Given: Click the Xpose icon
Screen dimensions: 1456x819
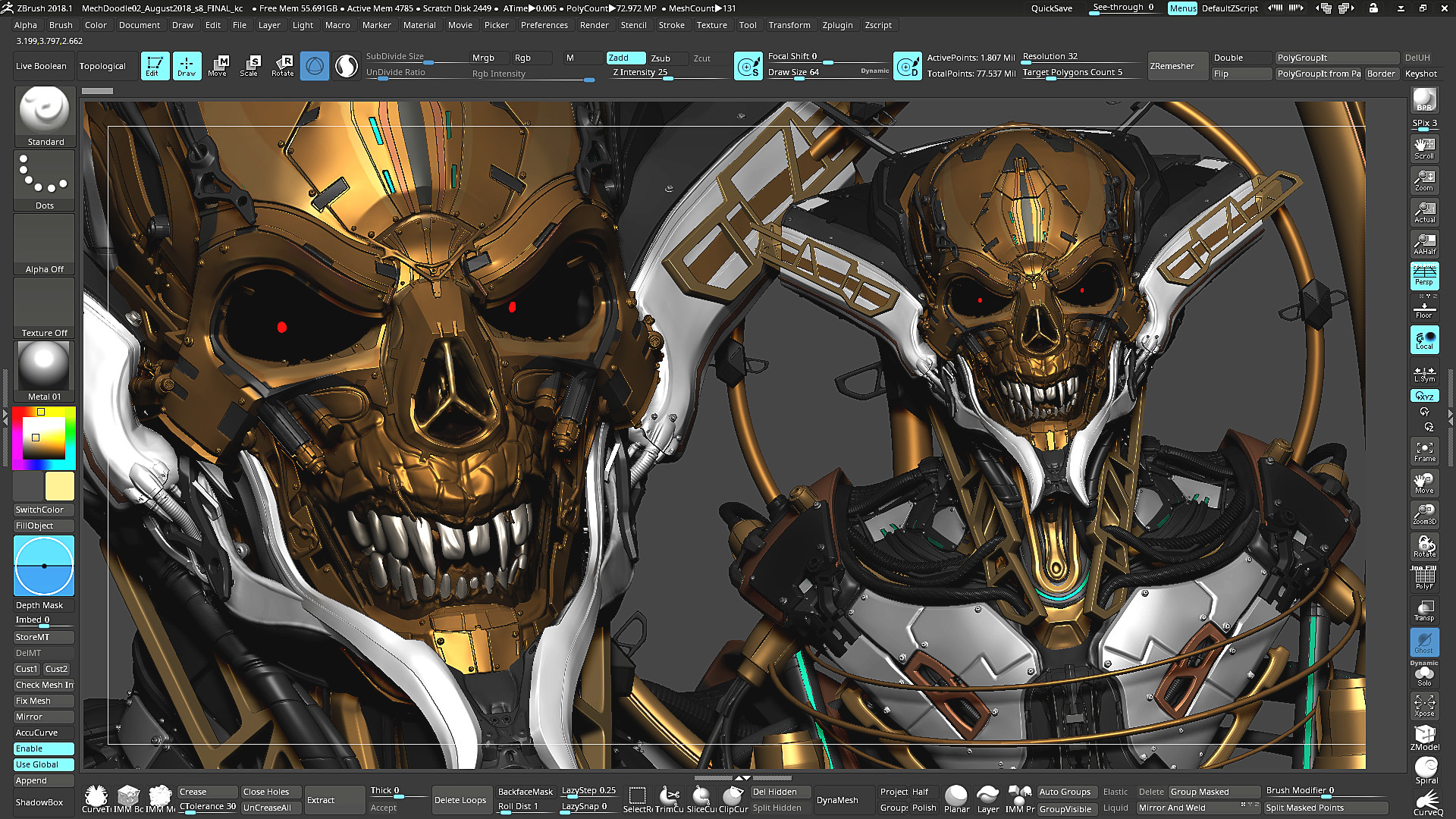Looking at the screenshot, I should (x=1424, y=706).
